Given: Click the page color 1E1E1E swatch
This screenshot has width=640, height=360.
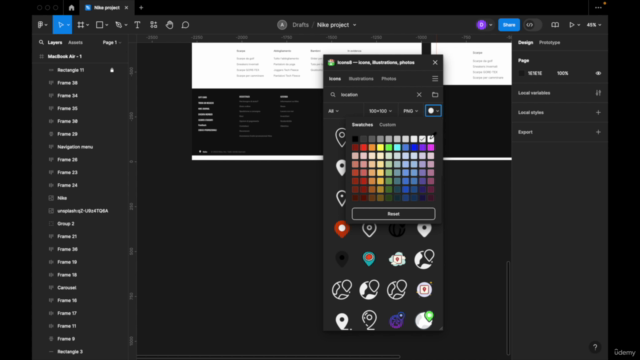Looking at the screenshot, I should coord(521,73).
